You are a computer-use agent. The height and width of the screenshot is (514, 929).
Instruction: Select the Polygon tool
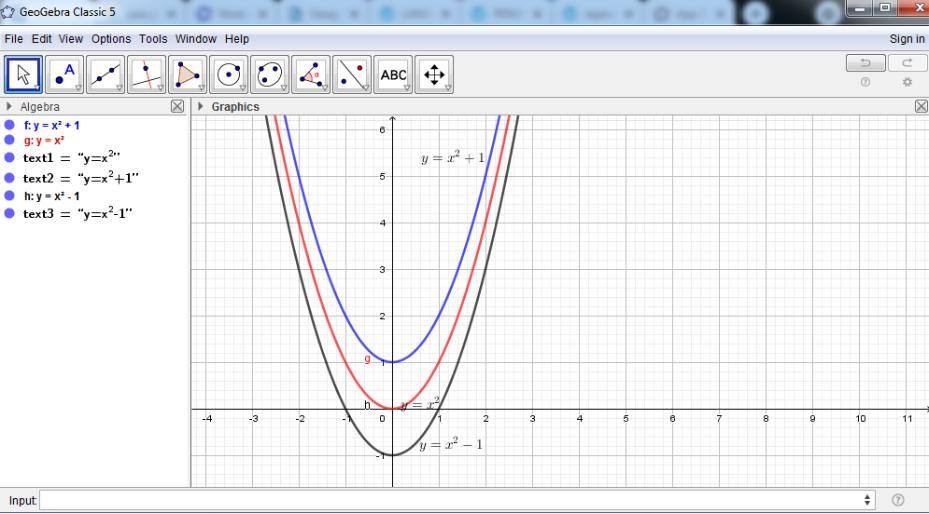pos(186,74)
